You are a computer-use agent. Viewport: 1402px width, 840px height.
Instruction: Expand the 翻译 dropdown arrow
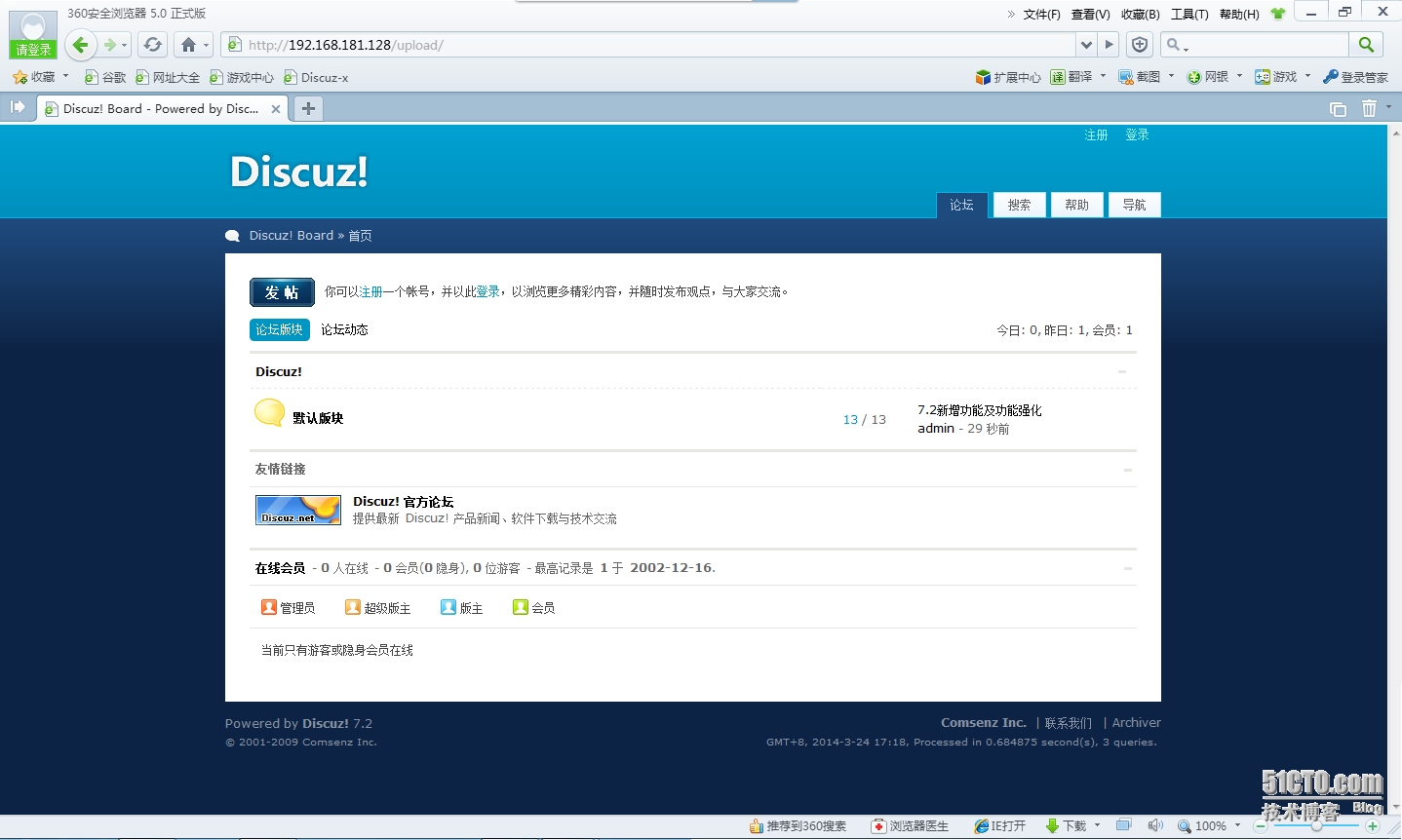pyautogui.click(x=1103, y=76)
